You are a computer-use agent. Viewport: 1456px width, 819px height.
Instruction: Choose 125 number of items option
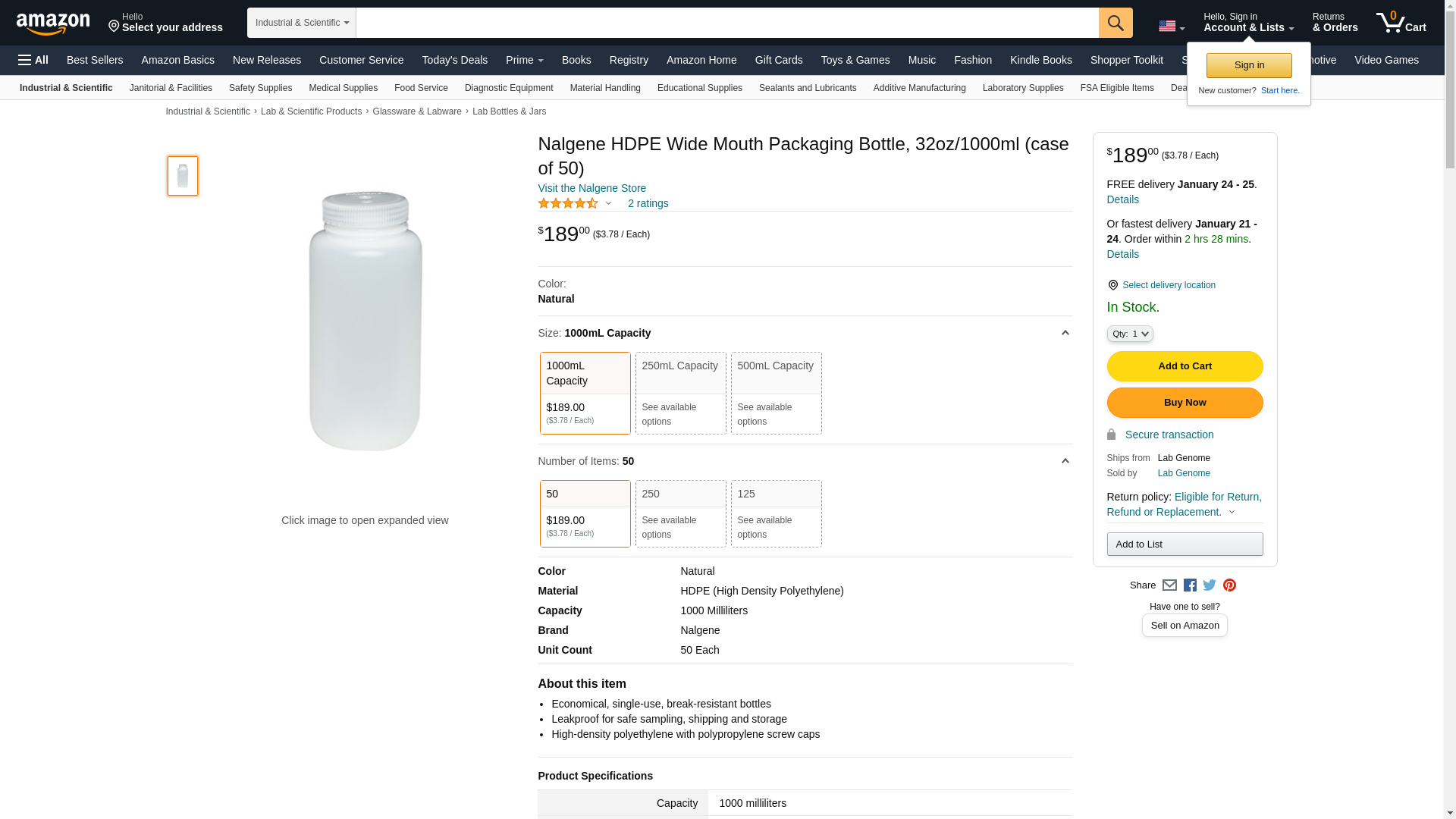click(776, 513)
